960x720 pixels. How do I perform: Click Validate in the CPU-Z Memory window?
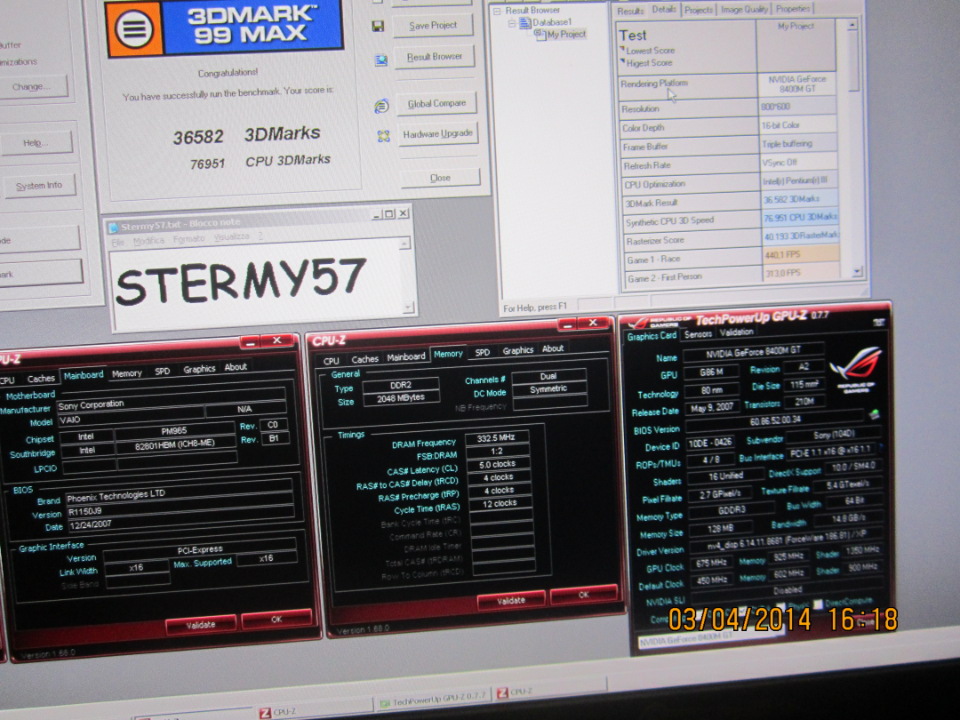[511, 601]
